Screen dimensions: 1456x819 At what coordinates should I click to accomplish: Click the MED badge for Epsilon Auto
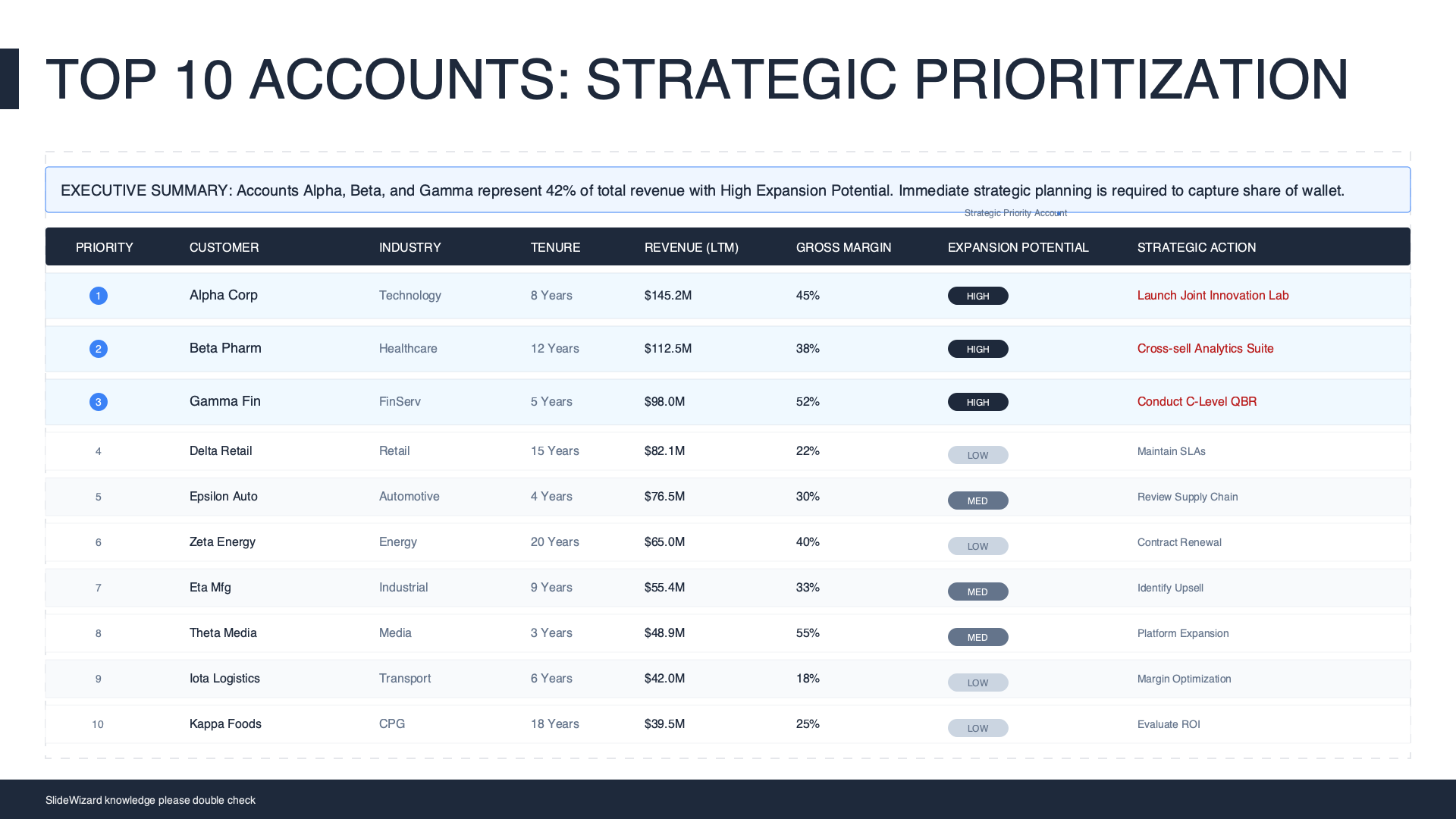[977, 500]
